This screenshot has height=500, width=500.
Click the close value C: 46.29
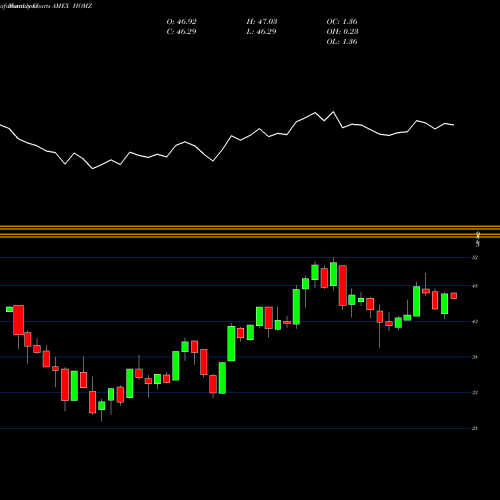click(x=181, y=32)
